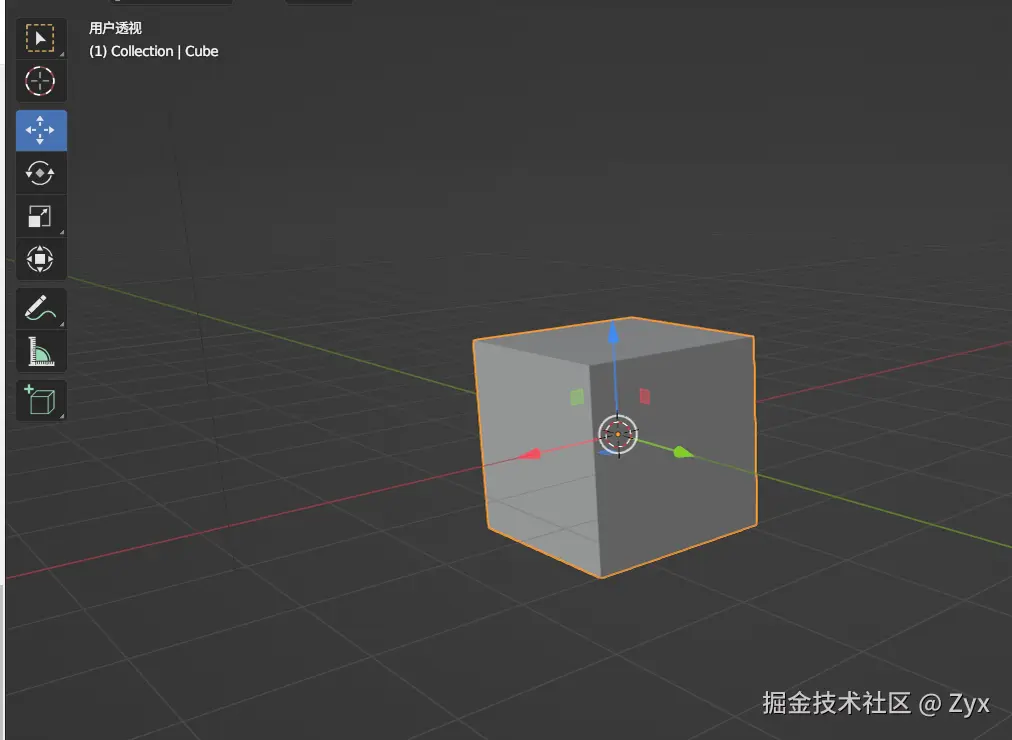Open the Measure tool
The height and width of the screenshot is (740, 1012).
[x=41, y=352]
